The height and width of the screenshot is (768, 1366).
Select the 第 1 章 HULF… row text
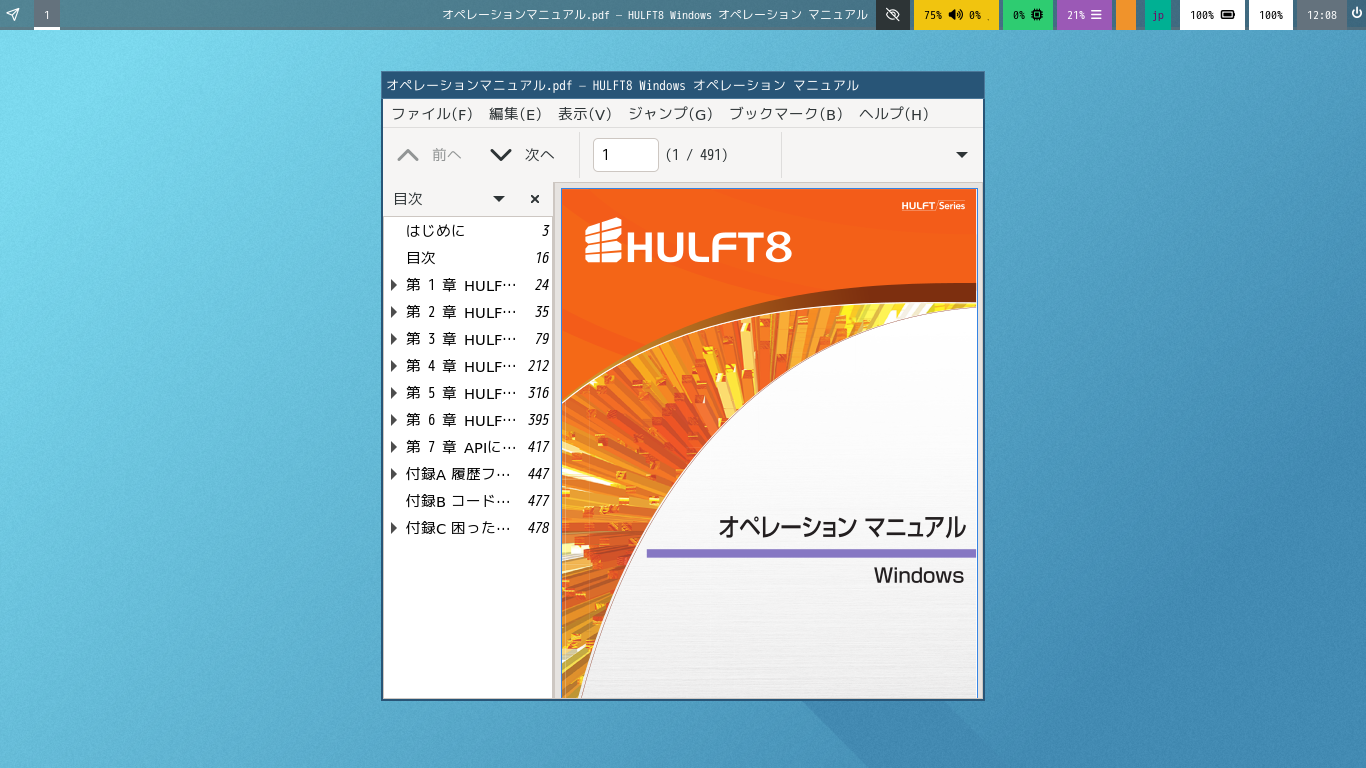pos(461,285)
